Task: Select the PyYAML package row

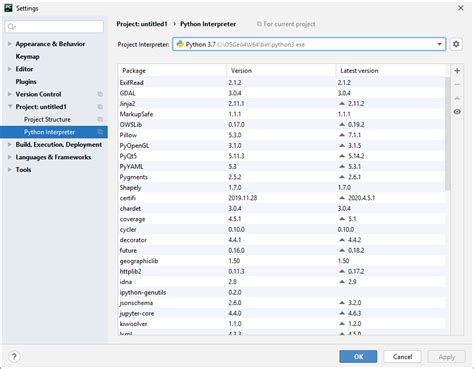Action: click(x=282, y=167)
